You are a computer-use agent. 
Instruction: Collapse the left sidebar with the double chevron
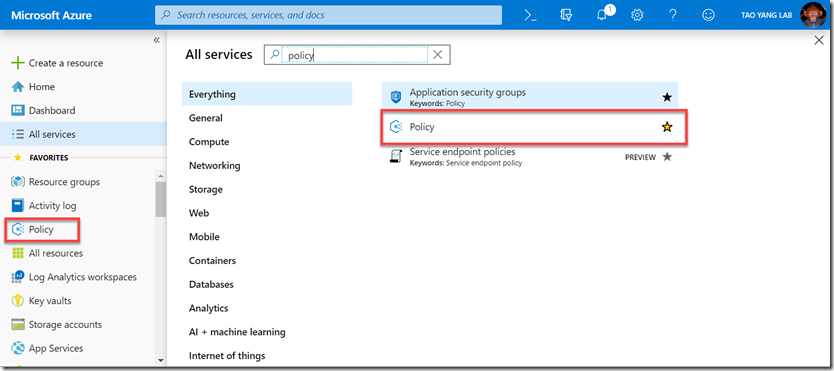click(156, 40)
